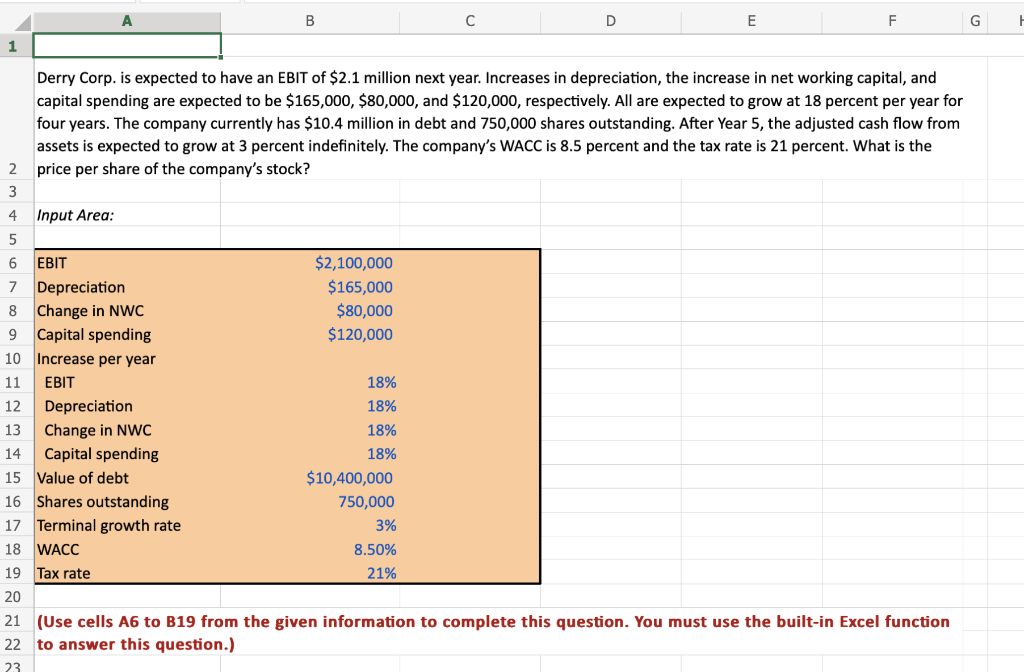1024x672 pixels.
Task: Select the 18% value in row 11
Action: [x=381, y=382]
